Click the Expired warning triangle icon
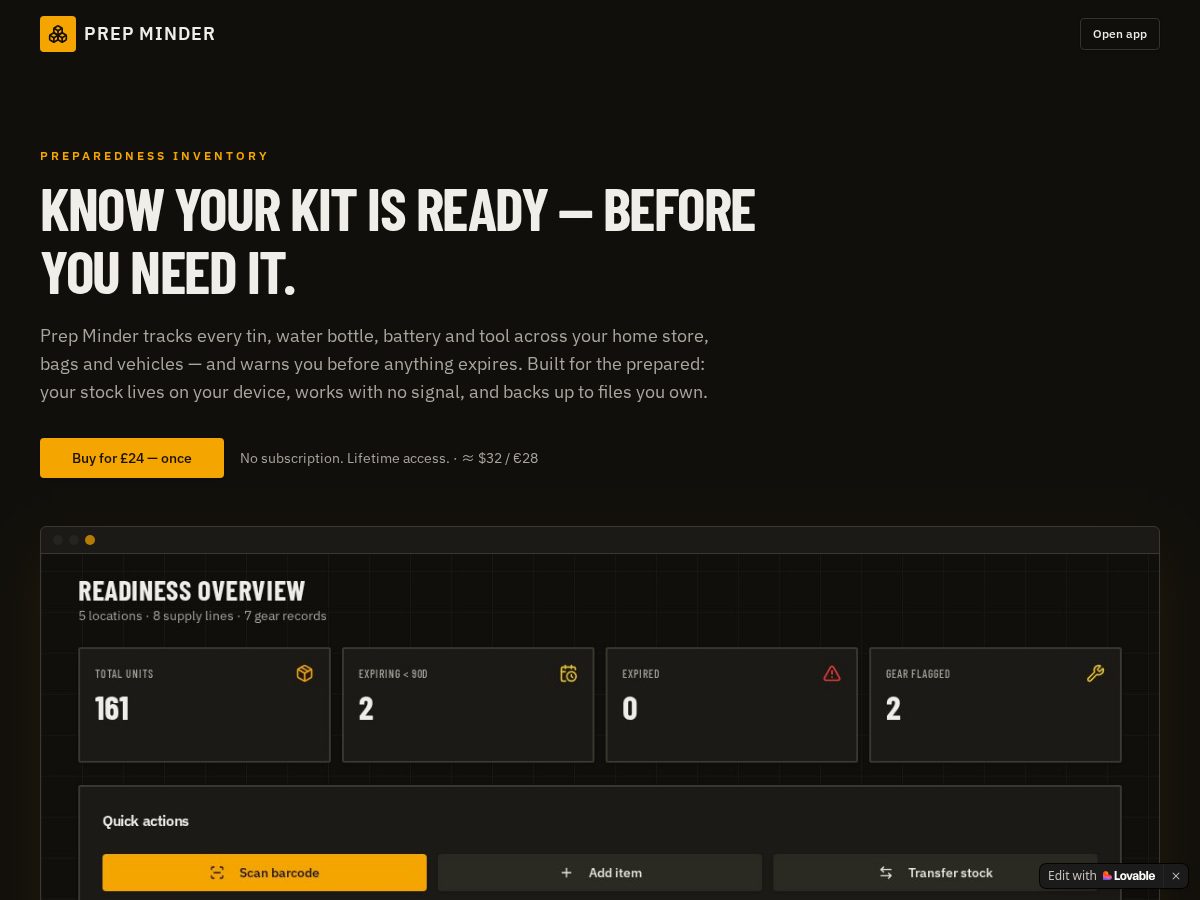Screen dimensions: 1200x900 coord(832,674)
